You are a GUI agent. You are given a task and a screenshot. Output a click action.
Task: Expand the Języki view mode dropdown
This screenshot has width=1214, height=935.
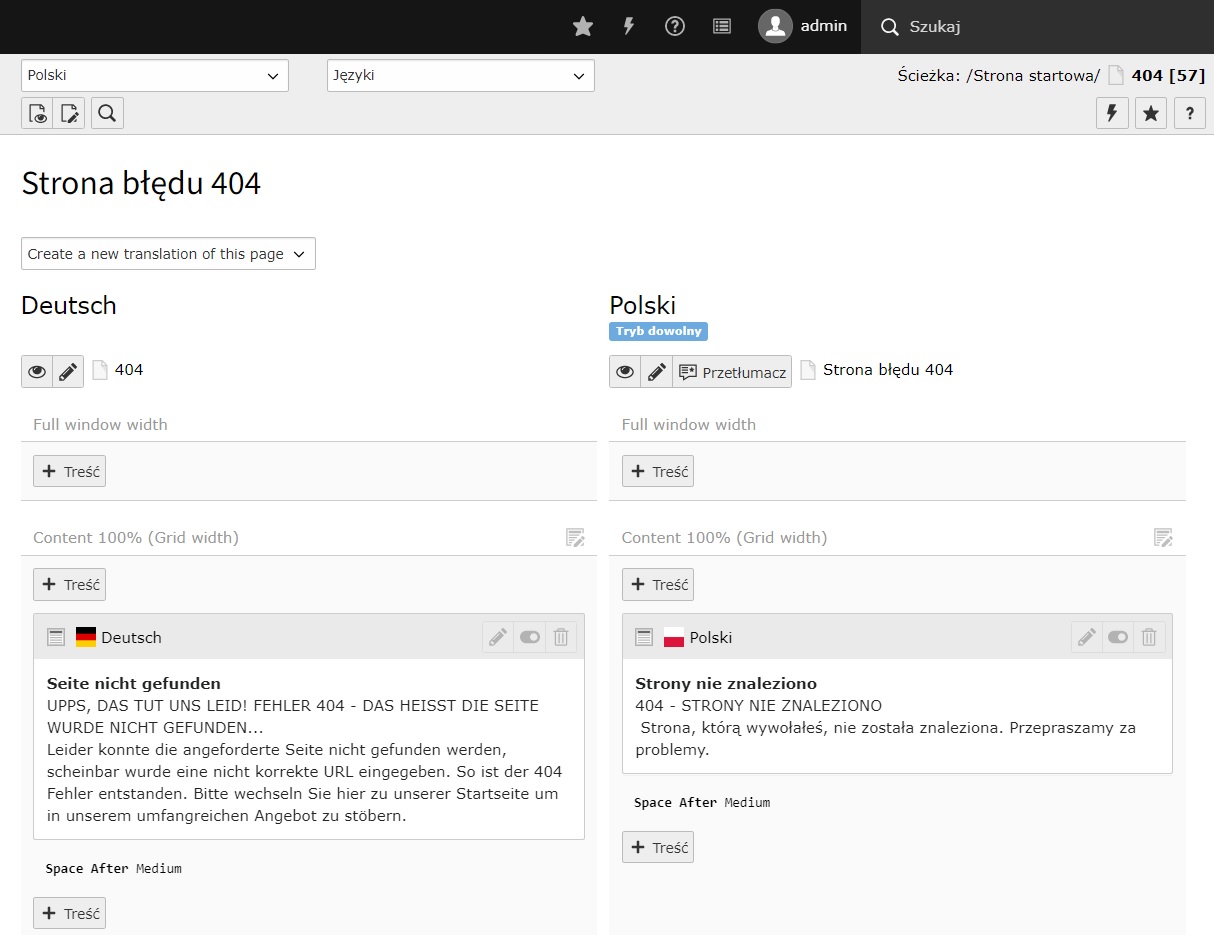[x=460, y=76]
